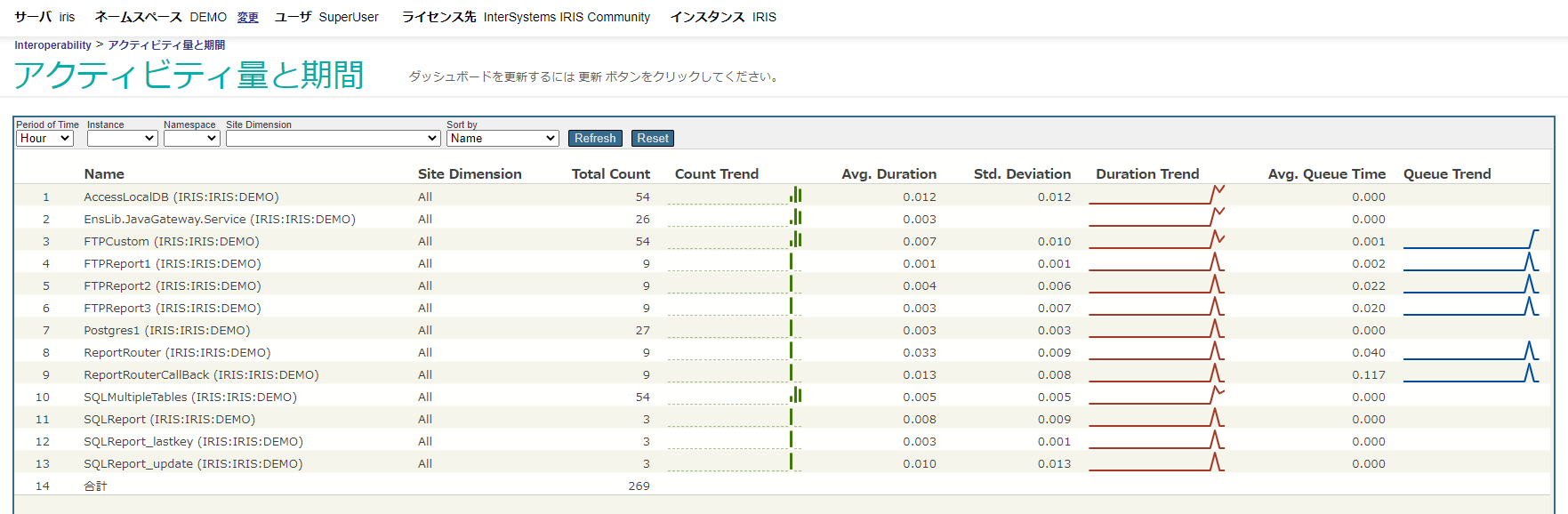Select the ReportRouterCallBack row name
Screen dimensions: 1568x514
[201, 374]
